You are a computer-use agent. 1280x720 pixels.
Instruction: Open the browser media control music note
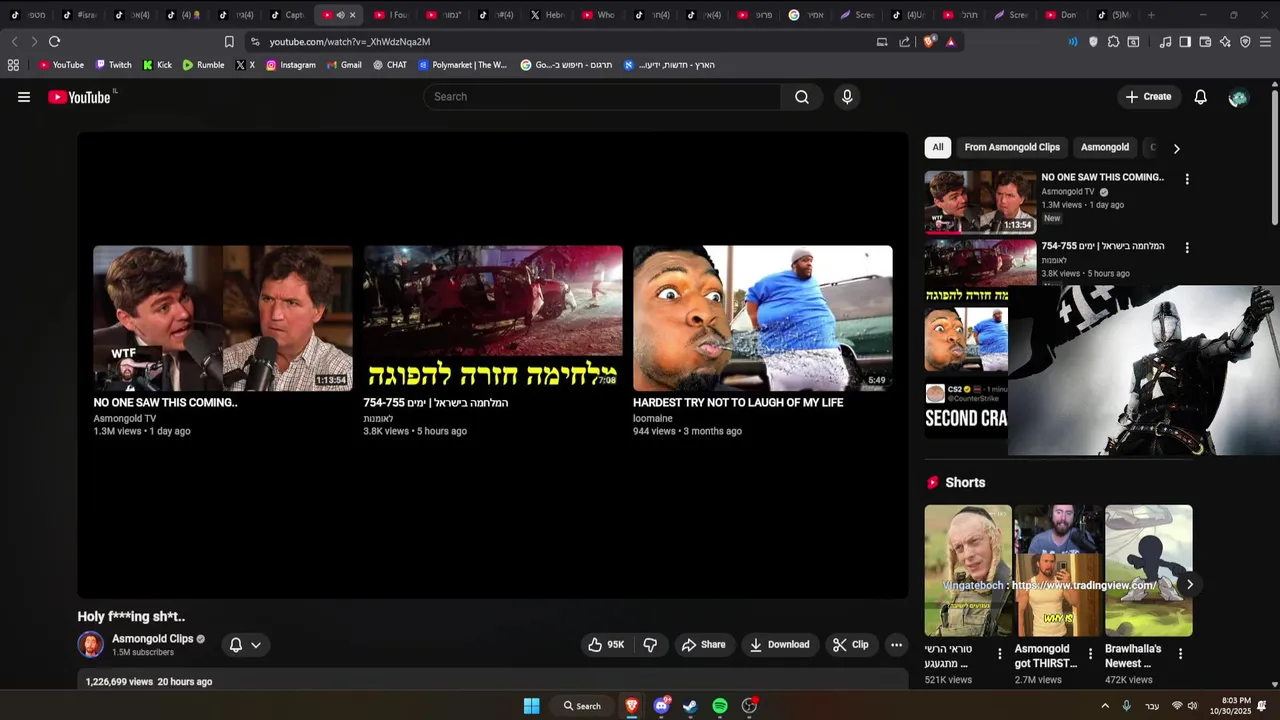[x=1165, y=42]
